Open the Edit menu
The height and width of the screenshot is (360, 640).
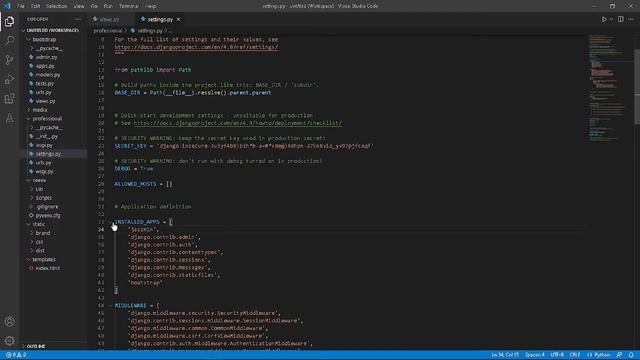point(36,6)
